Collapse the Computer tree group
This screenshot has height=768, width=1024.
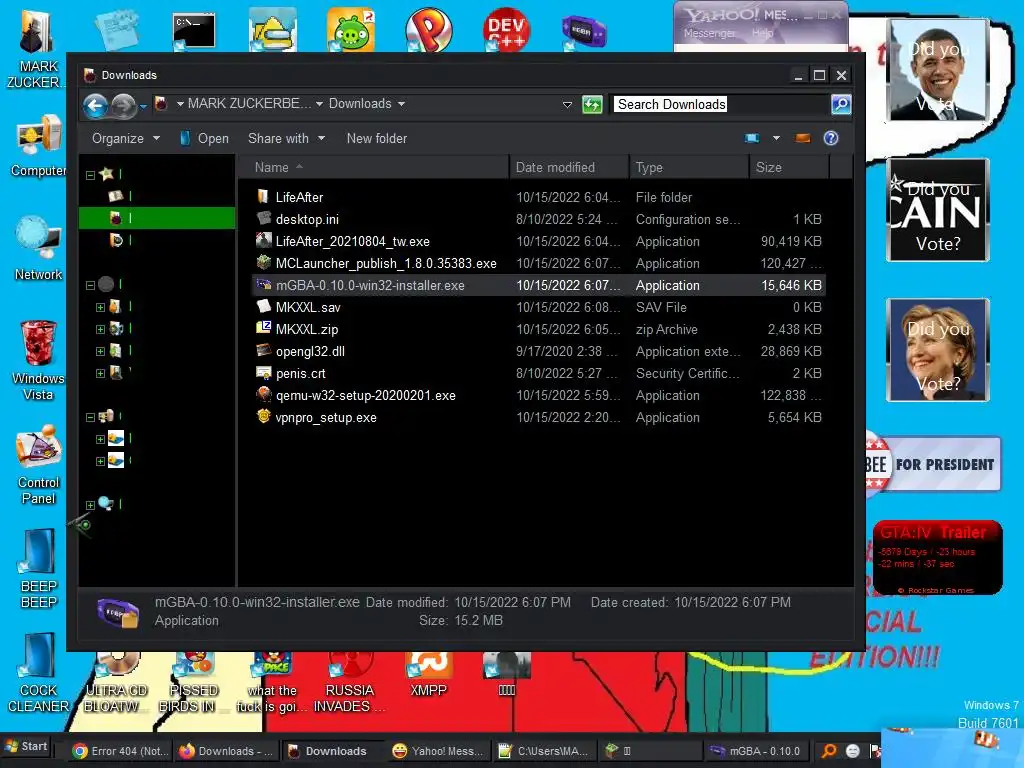coord(91,417)
